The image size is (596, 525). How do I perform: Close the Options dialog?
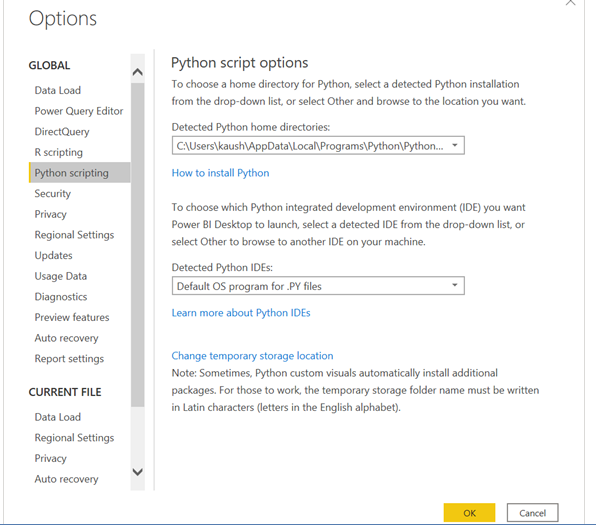point(571,2)
